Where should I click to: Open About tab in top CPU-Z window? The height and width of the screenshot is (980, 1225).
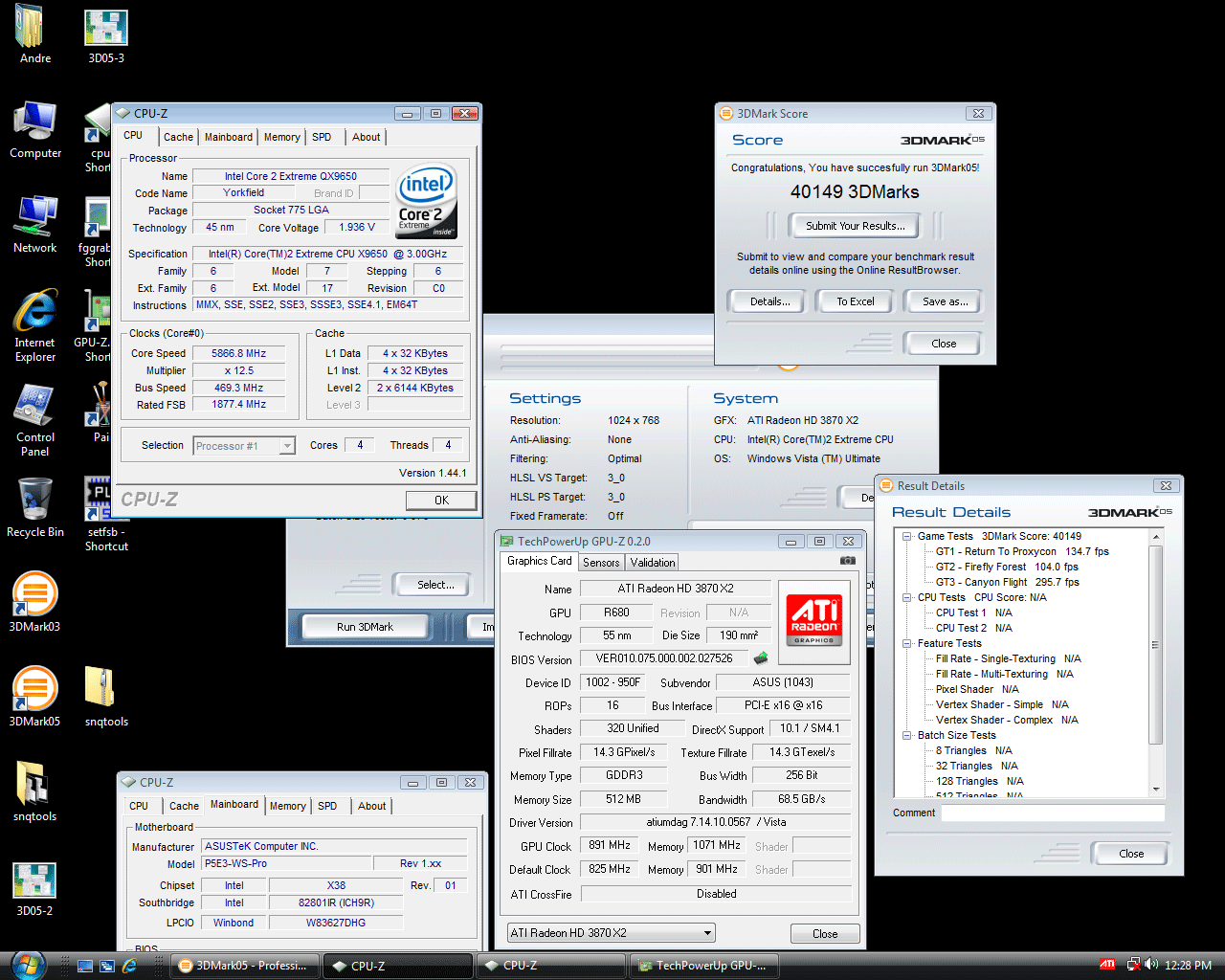367,137
